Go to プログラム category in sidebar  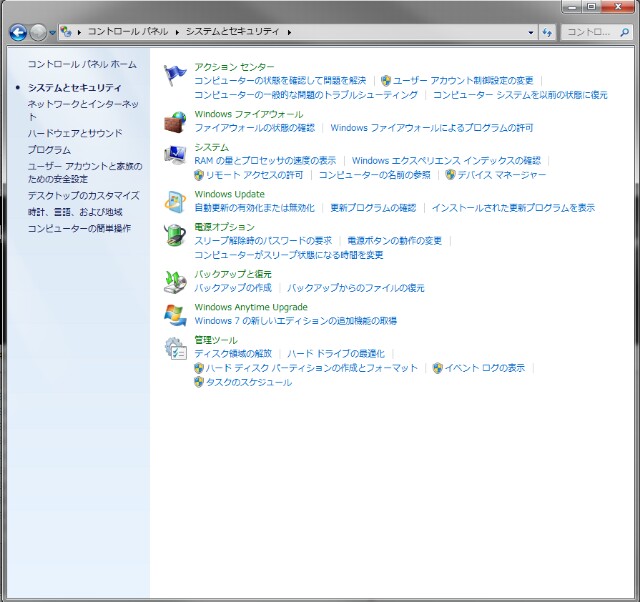[49, 150]
